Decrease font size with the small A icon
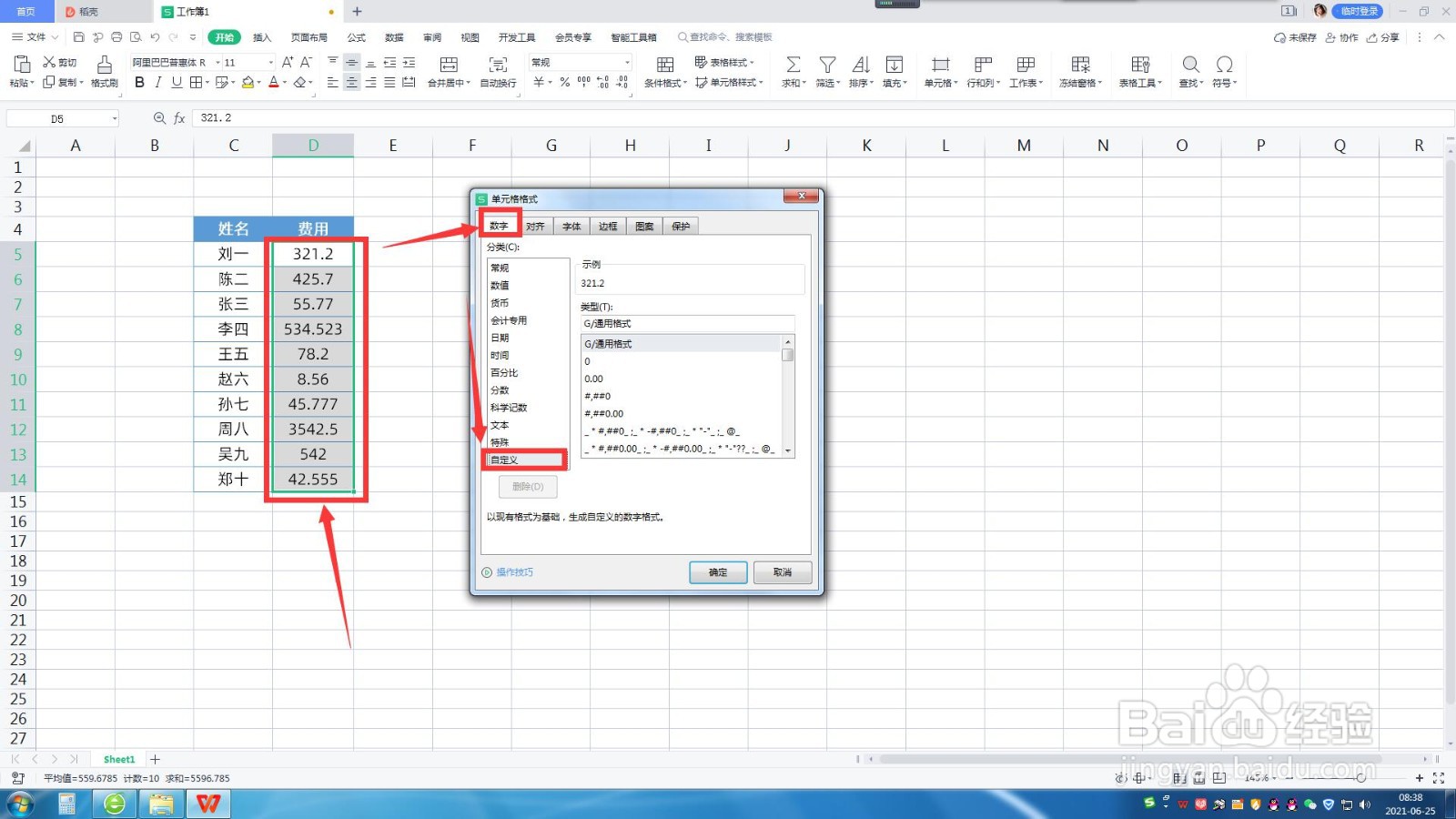1456x819 pixels. 306,62
